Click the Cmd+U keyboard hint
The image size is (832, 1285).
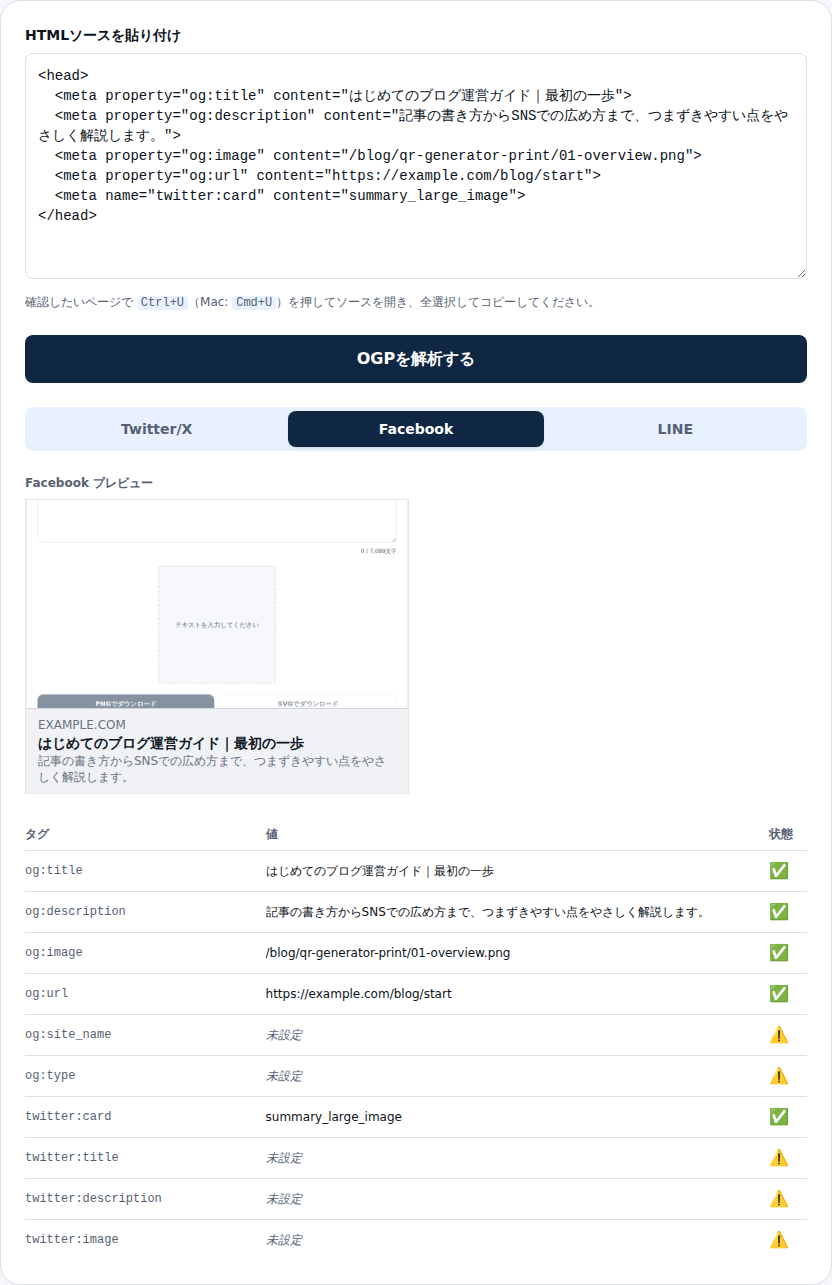click(254, 302)
